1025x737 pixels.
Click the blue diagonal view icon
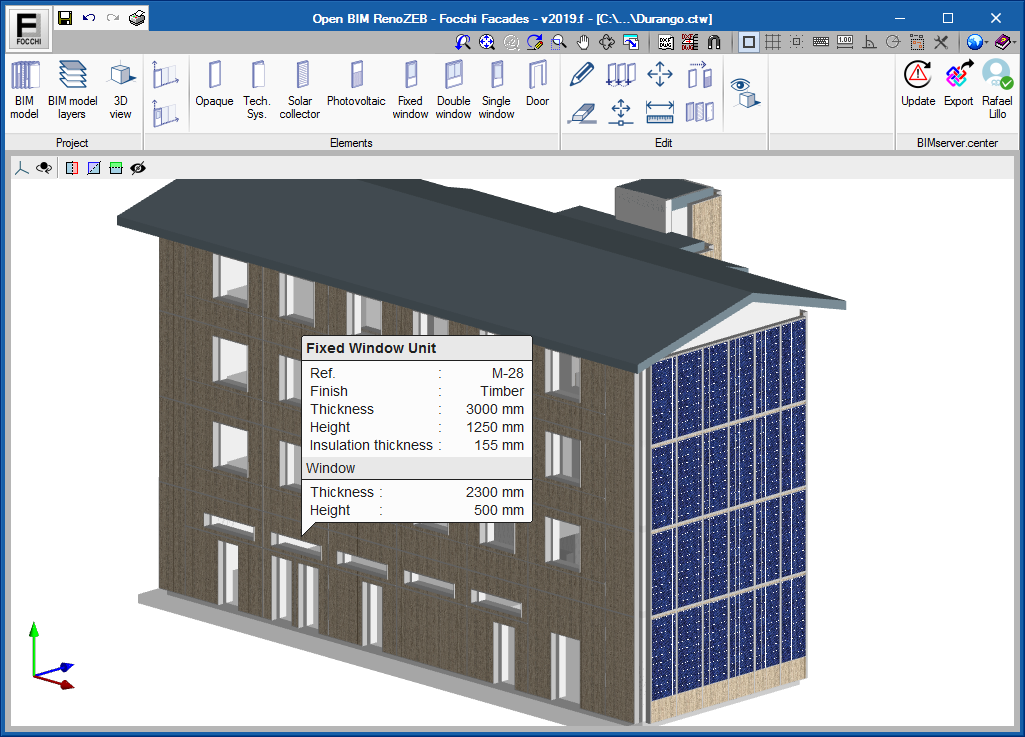pyautogui.click(x=94, y=169)
